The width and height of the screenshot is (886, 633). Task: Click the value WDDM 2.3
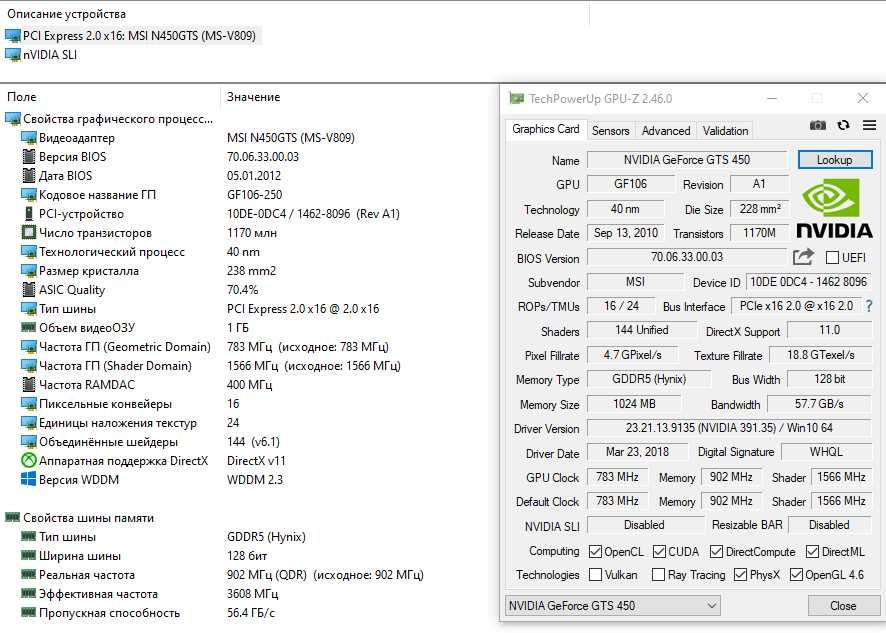pyautogui.click(x=255, y=480)
